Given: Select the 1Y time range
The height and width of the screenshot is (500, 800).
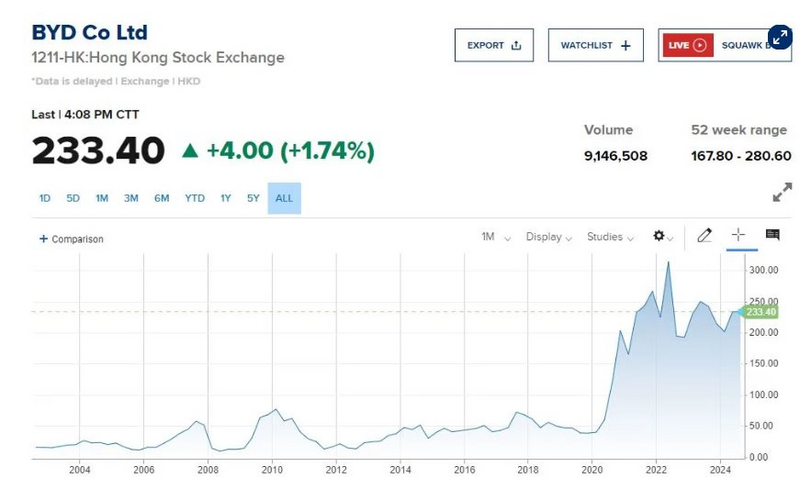Looking at the screenshot, I should point(226,198).
